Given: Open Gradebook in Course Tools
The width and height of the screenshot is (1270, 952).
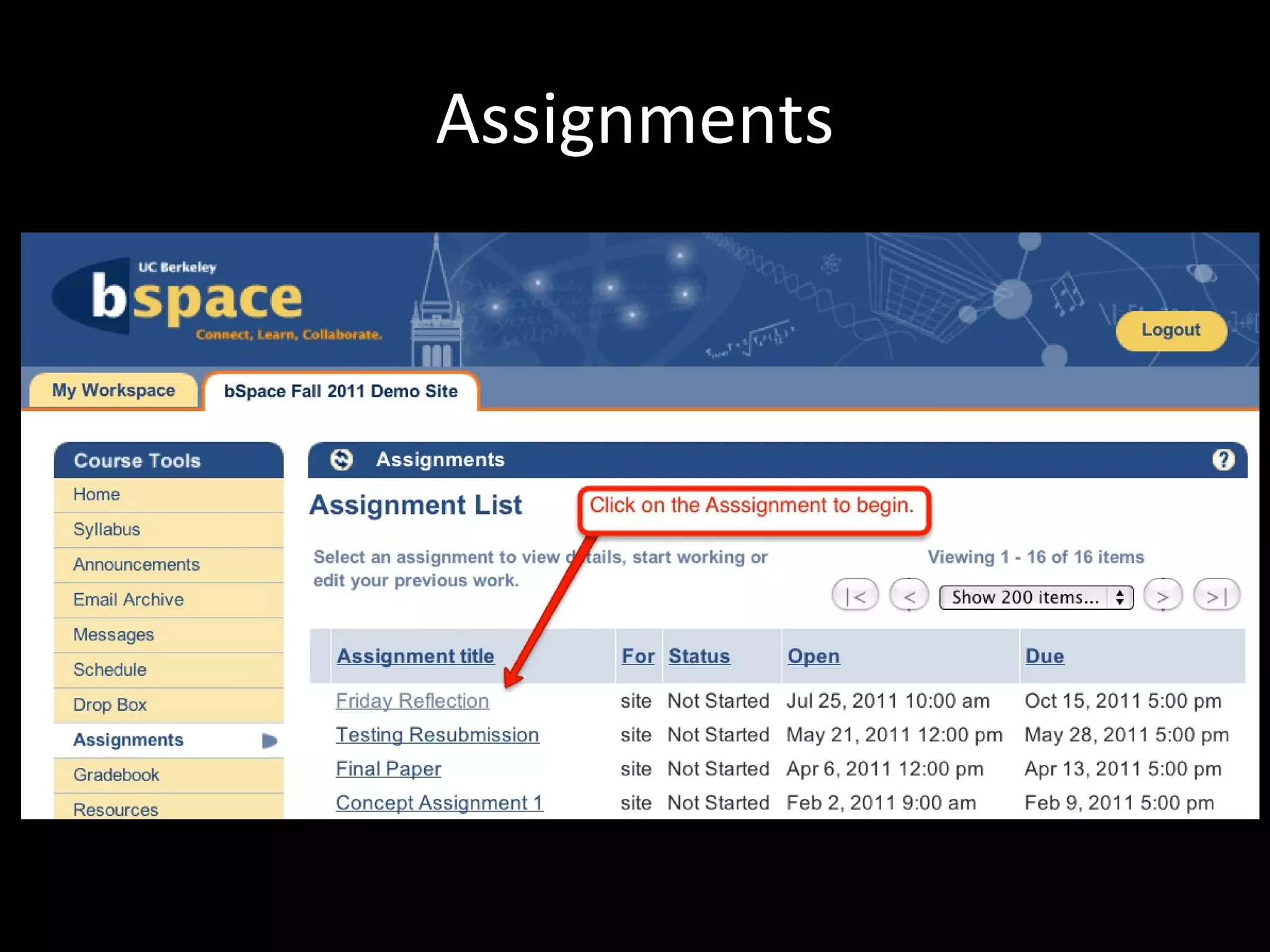Looking at the screenshot, I should [169, 775].
